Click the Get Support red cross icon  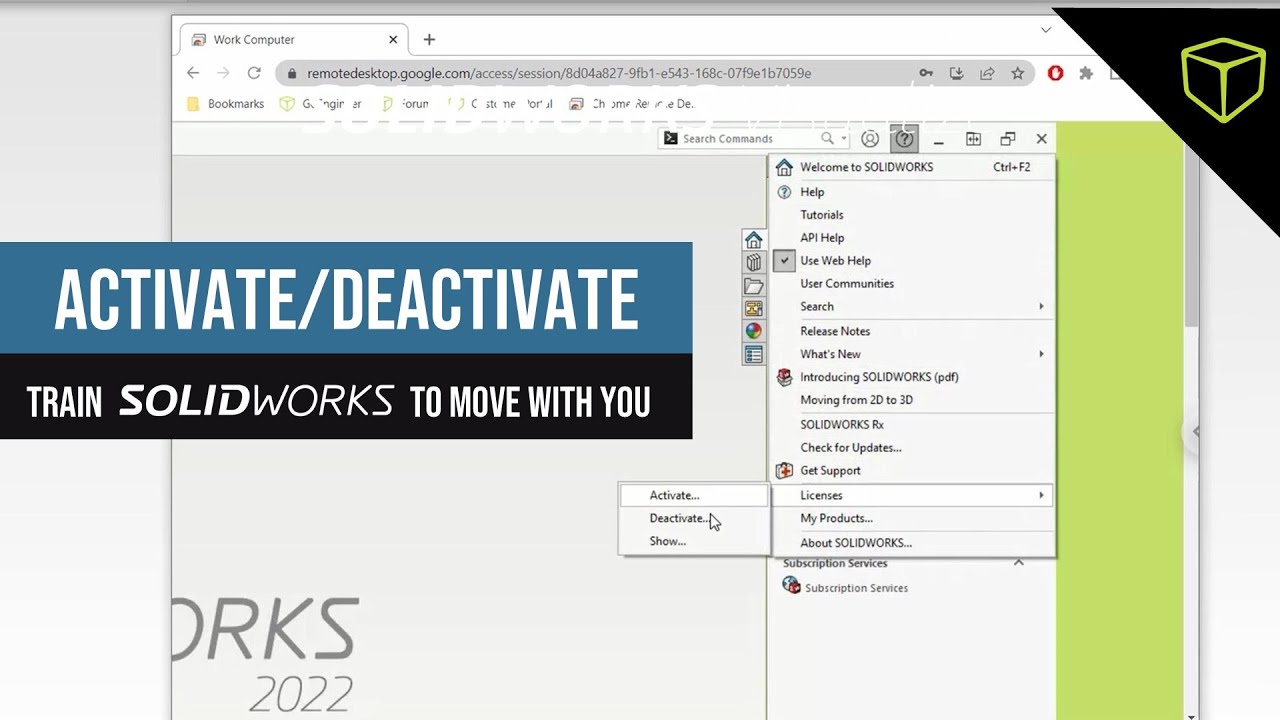pos(784,470)
